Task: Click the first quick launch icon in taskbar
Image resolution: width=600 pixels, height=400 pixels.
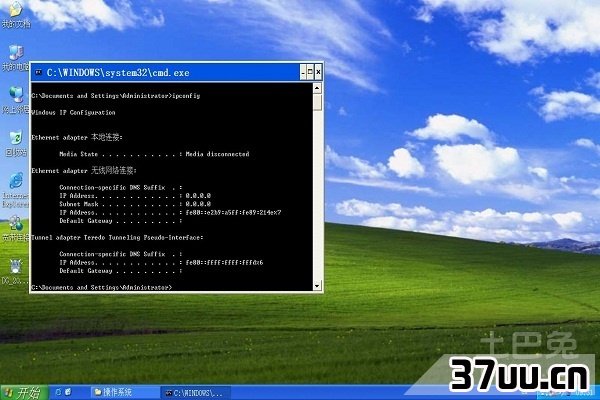Action: (59, 392)
